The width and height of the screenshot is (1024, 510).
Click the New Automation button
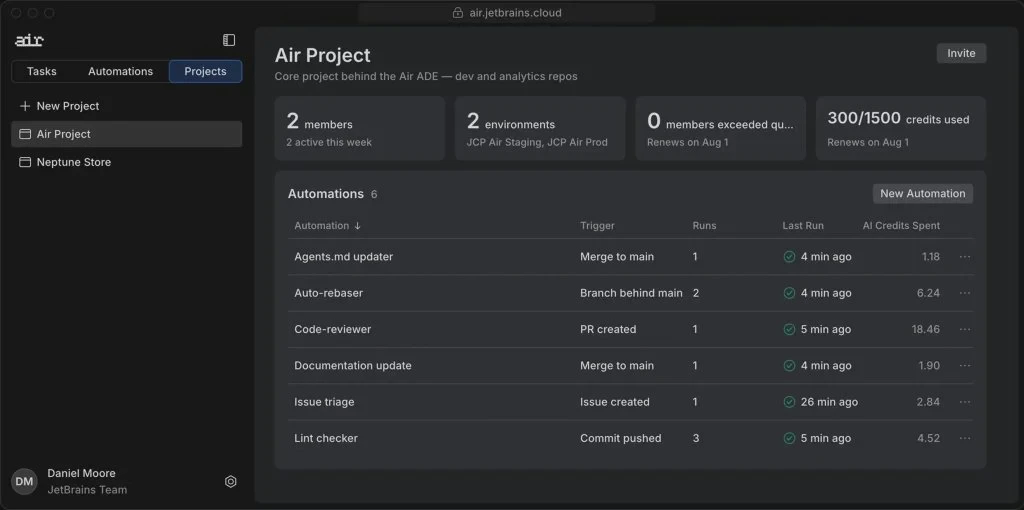[x=923, y=193]
